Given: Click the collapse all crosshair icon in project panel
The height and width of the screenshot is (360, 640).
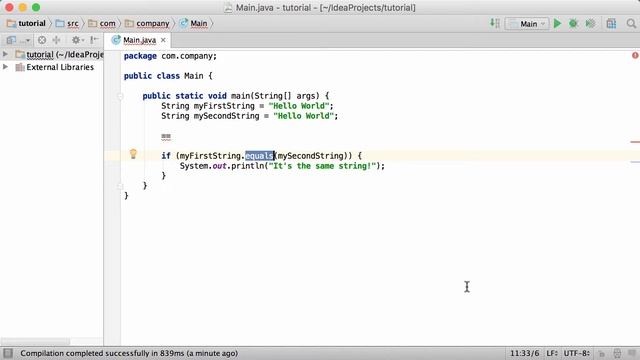Looking at the screenshot, I should pyautogui.click(x=56, y=40).
